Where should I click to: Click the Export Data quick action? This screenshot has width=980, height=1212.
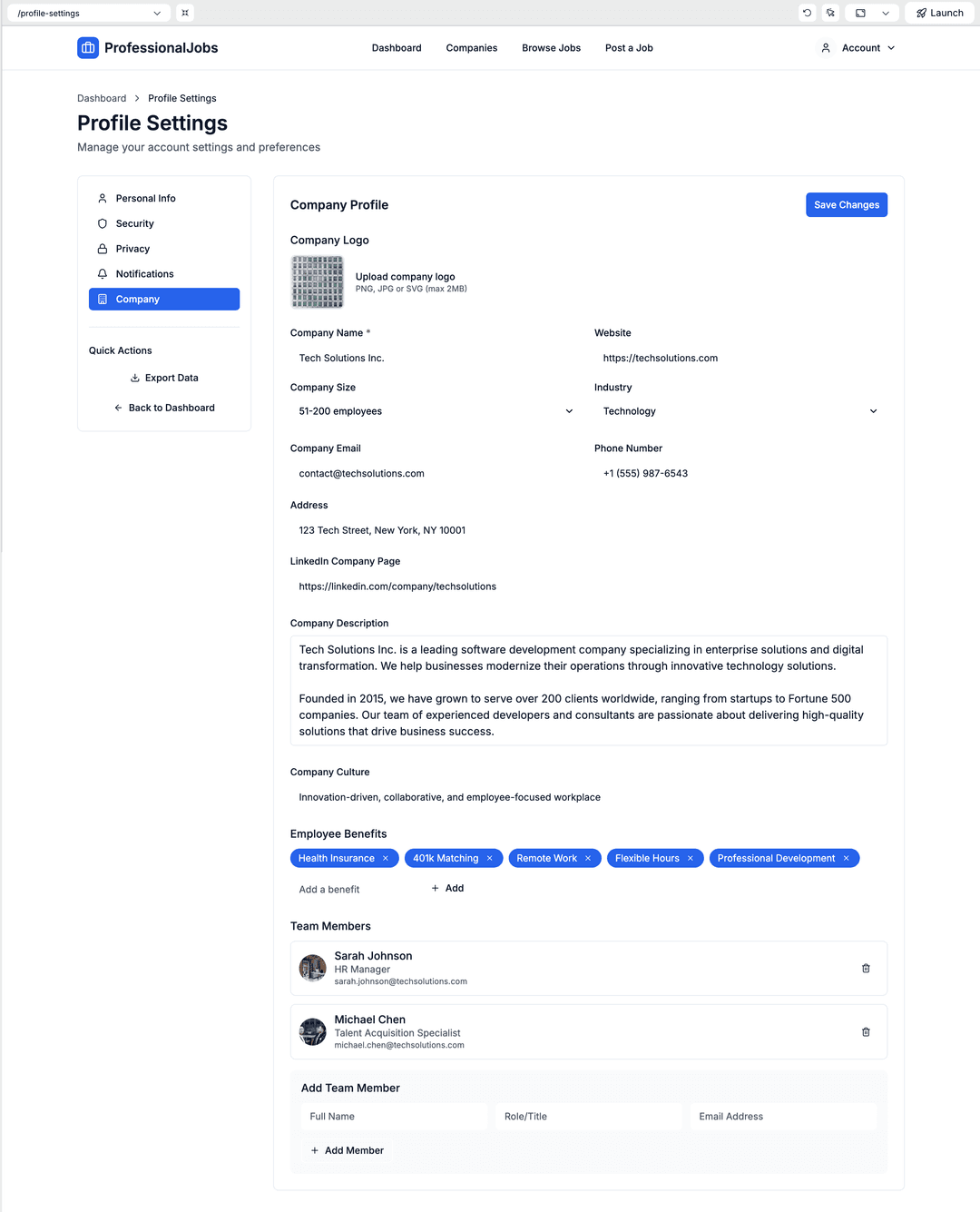[x=164, y=378]
